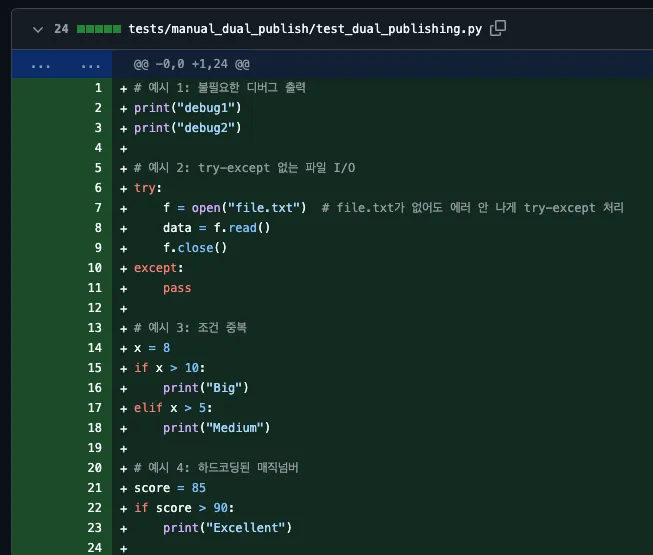Click comment '# 예시 4: 하드코딩된 매직넘버'

(x=216, y=468)
